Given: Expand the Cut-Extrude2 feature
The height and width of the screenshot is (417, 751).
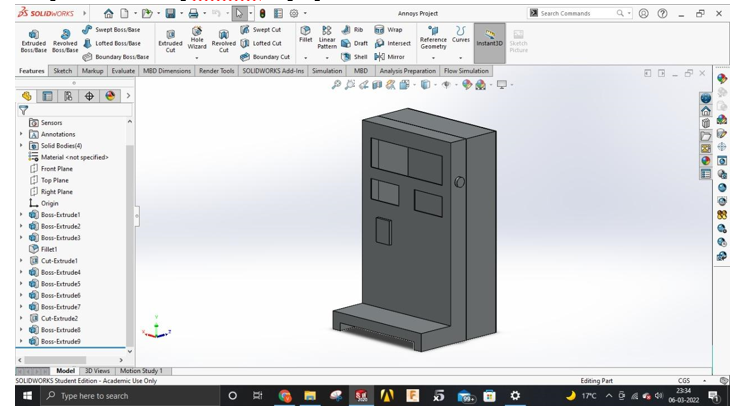Looking at the screenshot, I should 21,318.
